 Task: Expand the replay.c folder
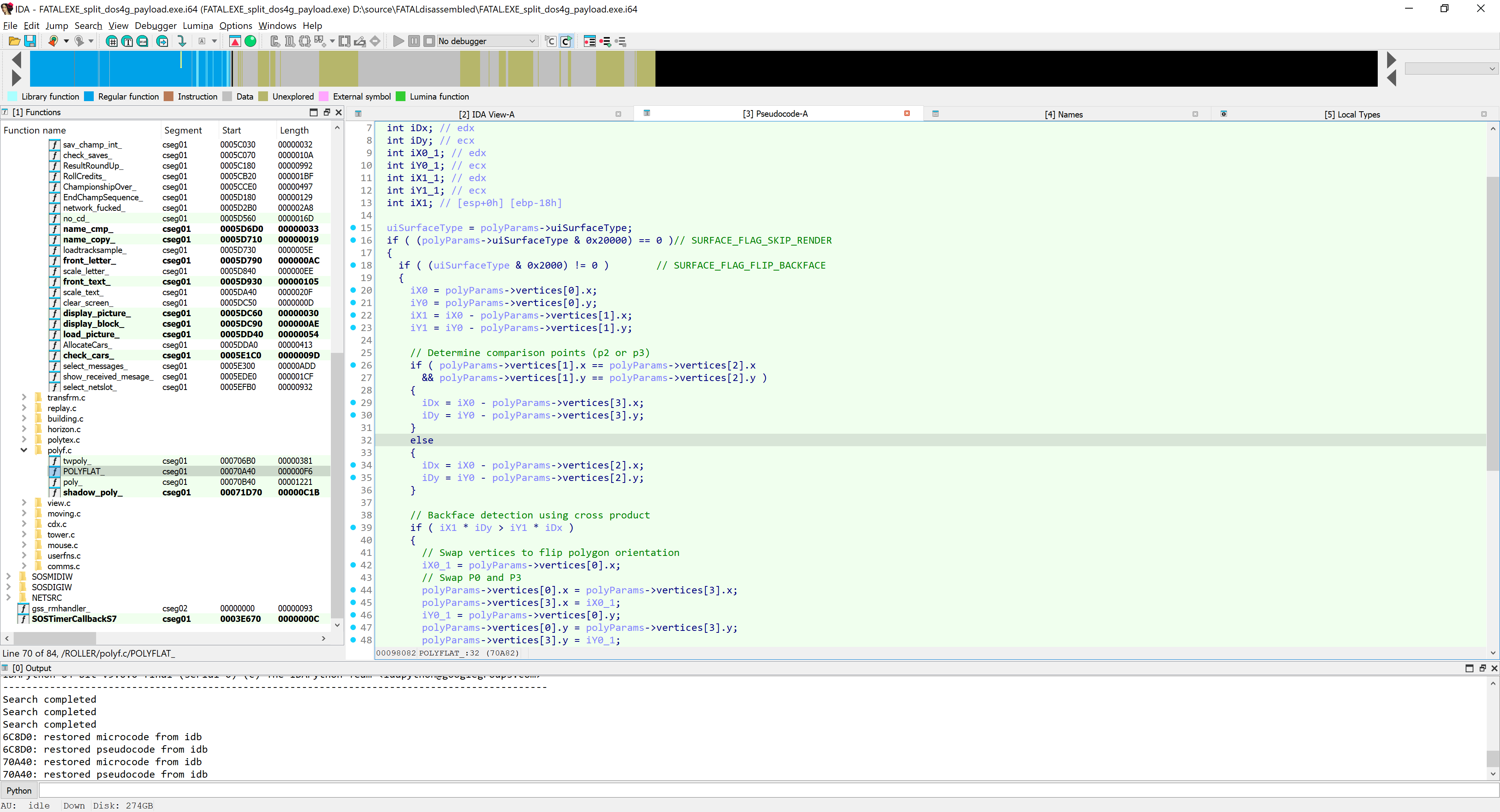point(24,408)
